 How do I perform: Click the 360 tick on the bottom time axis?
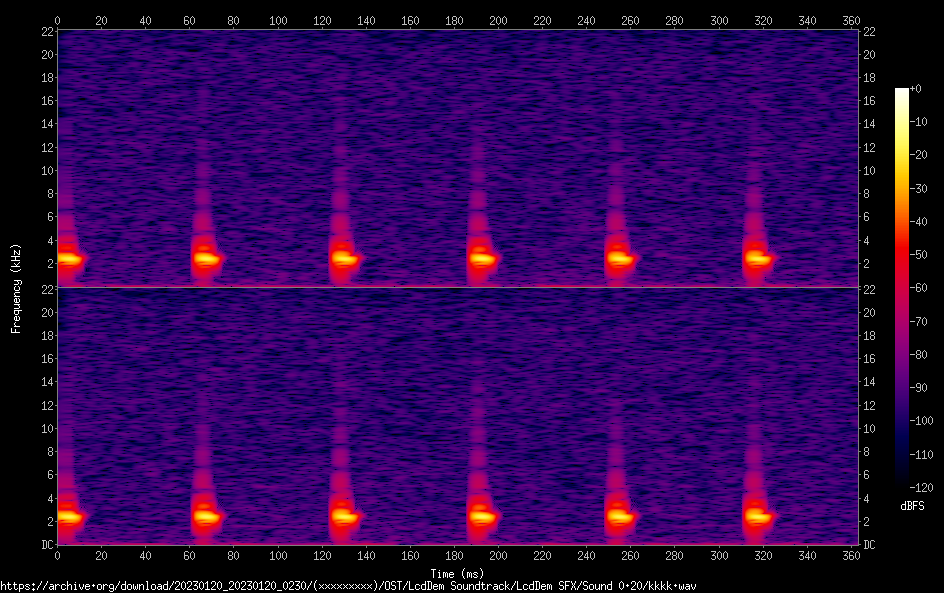tap(851, 555)
